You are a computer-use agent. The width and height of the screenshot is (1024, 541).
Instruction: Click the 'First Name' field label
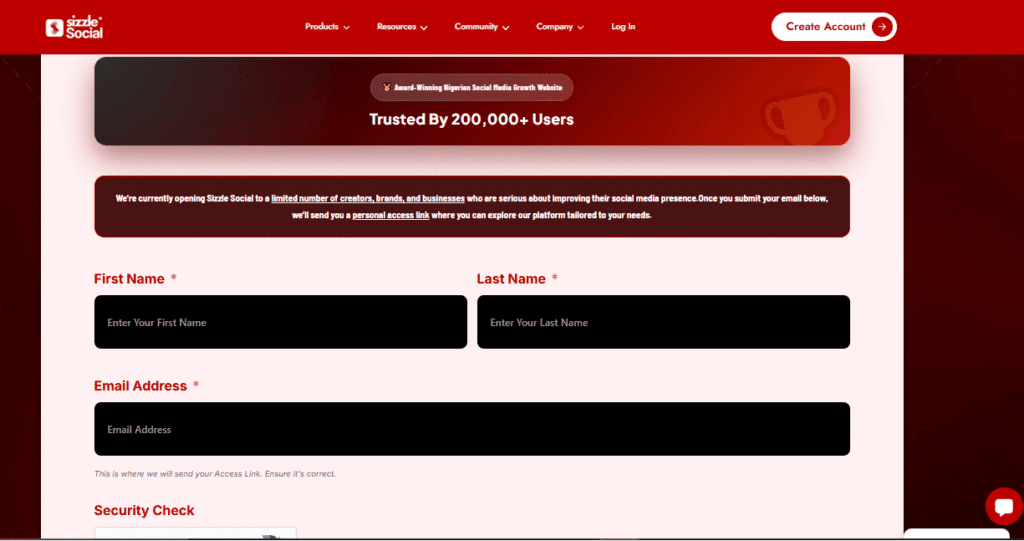(129, 279)
